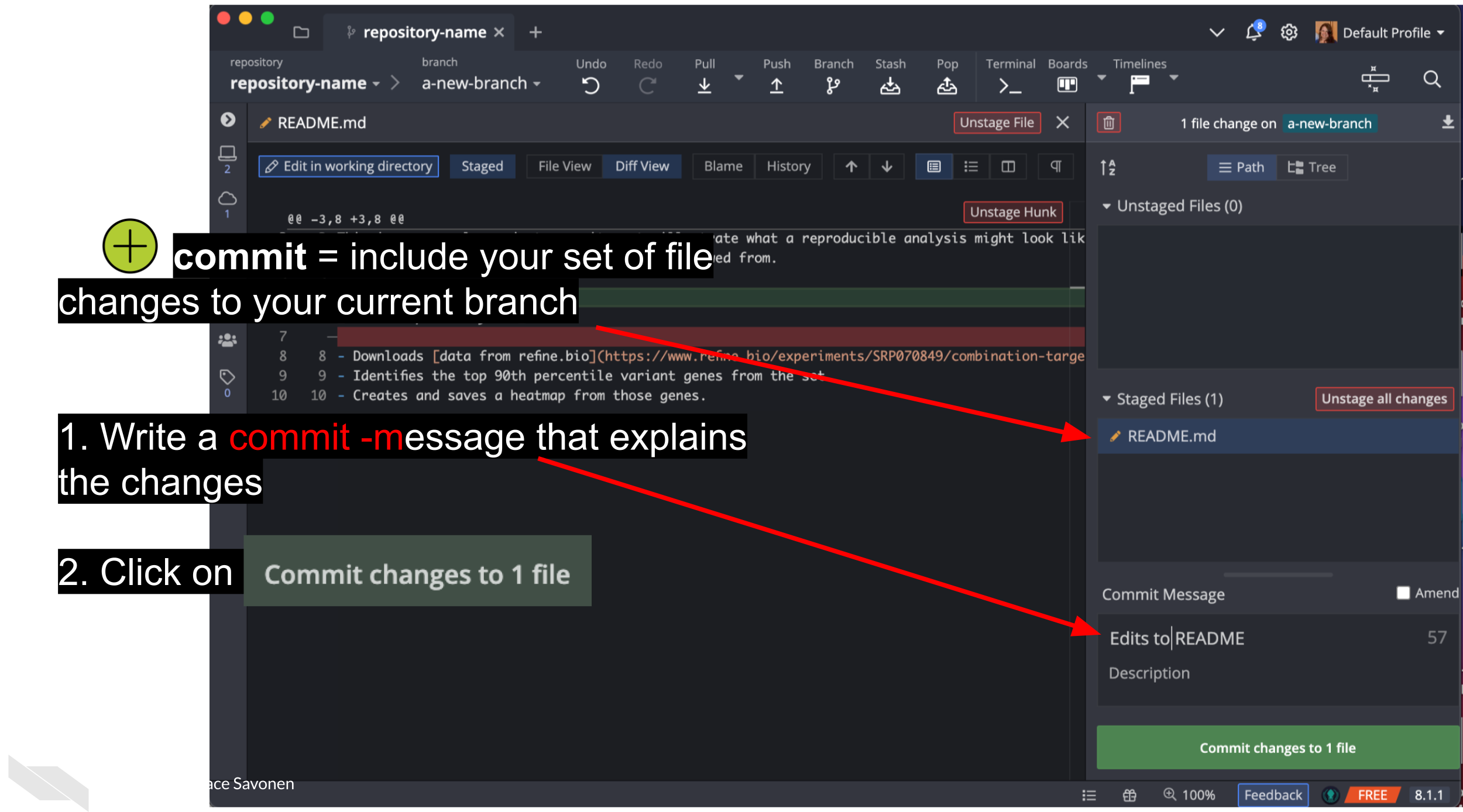Click Commit changes to 1 file button

coord(1277,747)
